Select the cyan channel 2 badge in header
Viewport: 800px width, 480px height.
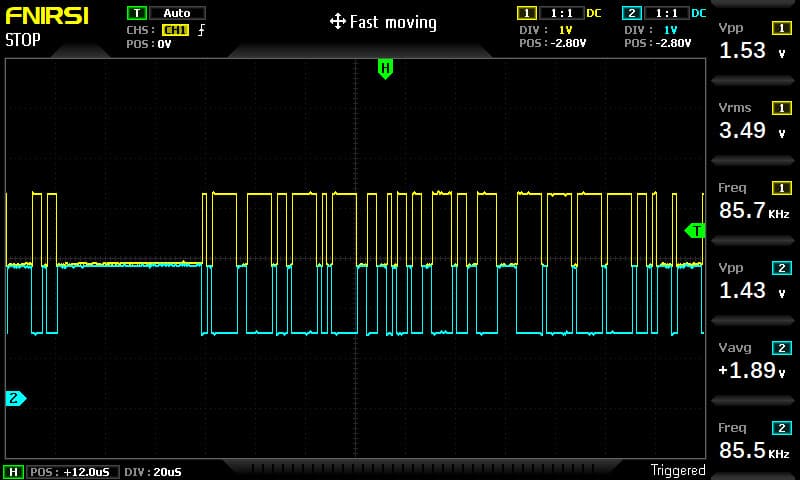pyautogui.click(x=631, y=13)
